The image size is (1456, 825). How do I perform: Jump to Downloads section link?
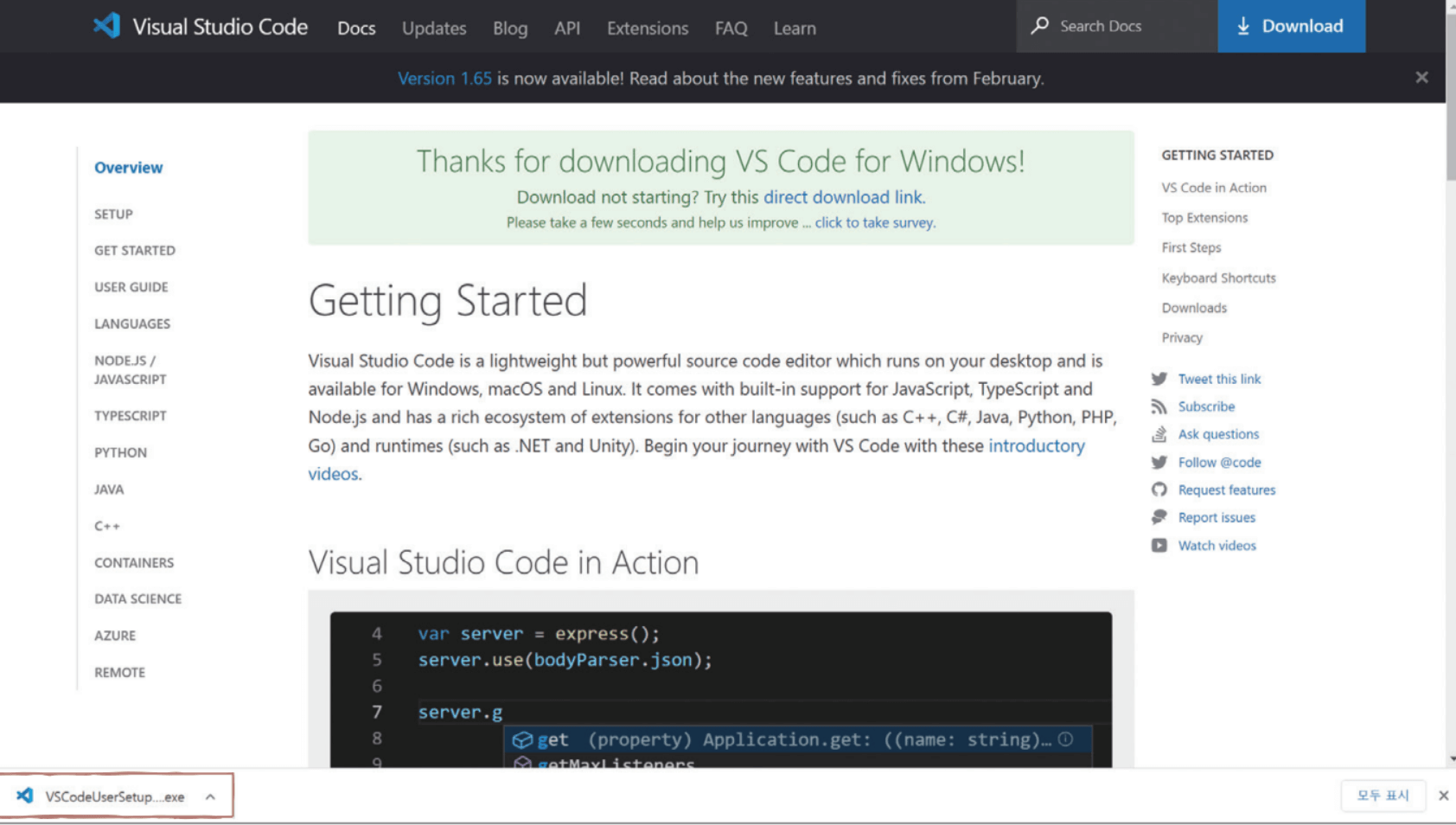coord(1194,308)
